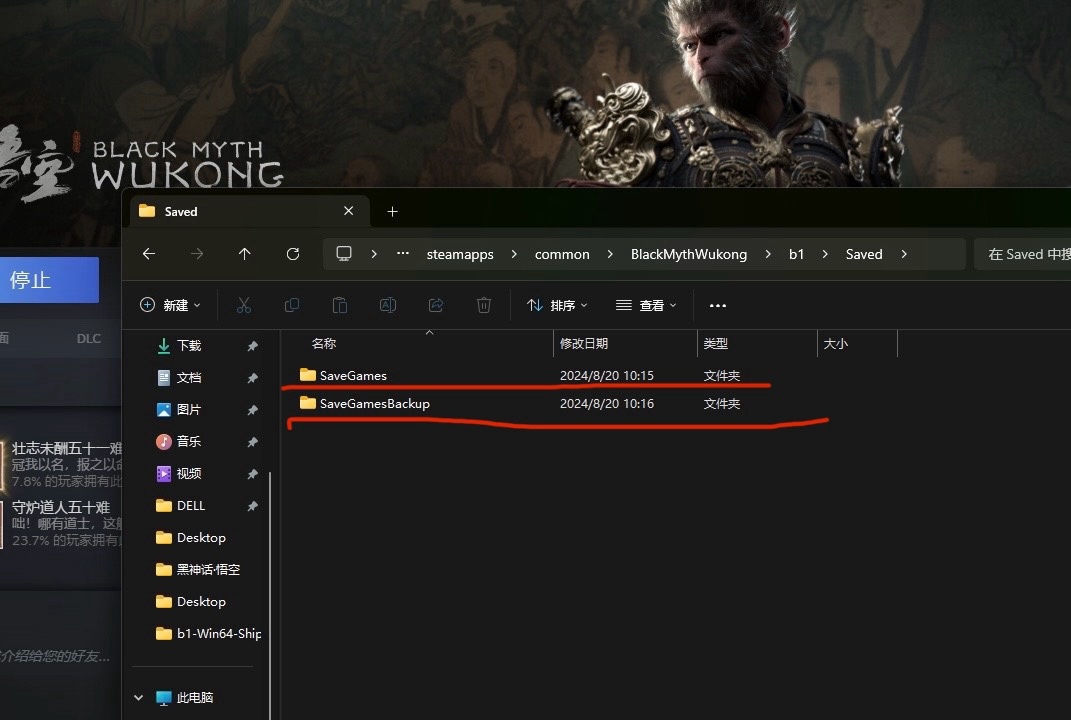Screen dimensions: 1071x720
Task: Unpin 音乐 using its pin icon
Action: (x=252, y=443)
